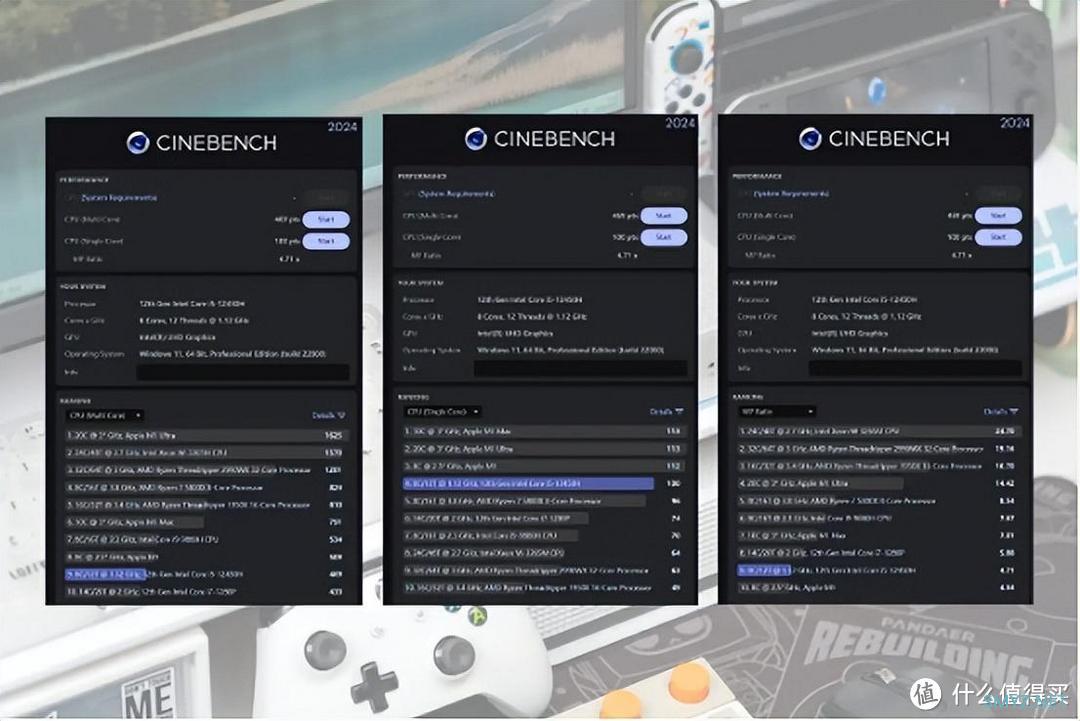Screen dimensions: 1080x721
Task: Click the Processor value in left window's Your System
Action: pyautogui.click(x=192, y=304)
